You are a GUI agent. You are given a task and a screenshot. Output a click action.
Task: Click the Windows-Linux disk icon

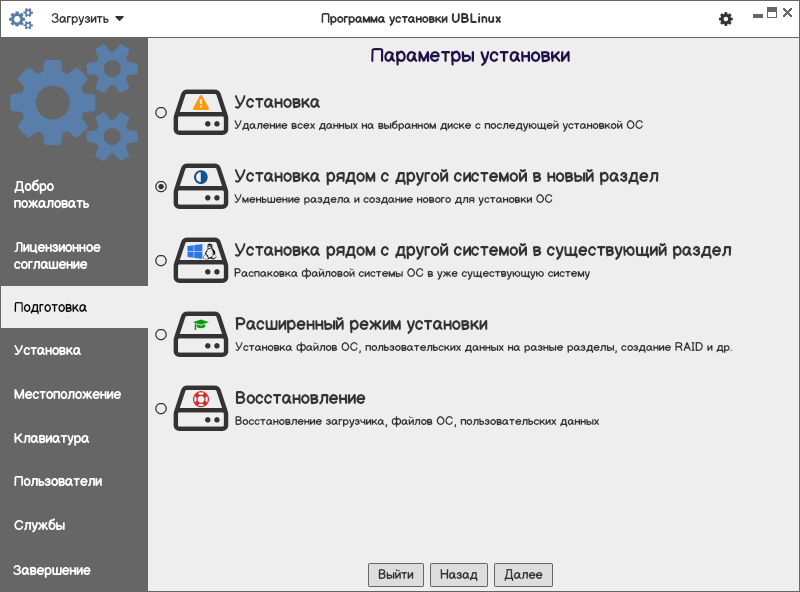point(201,260)
